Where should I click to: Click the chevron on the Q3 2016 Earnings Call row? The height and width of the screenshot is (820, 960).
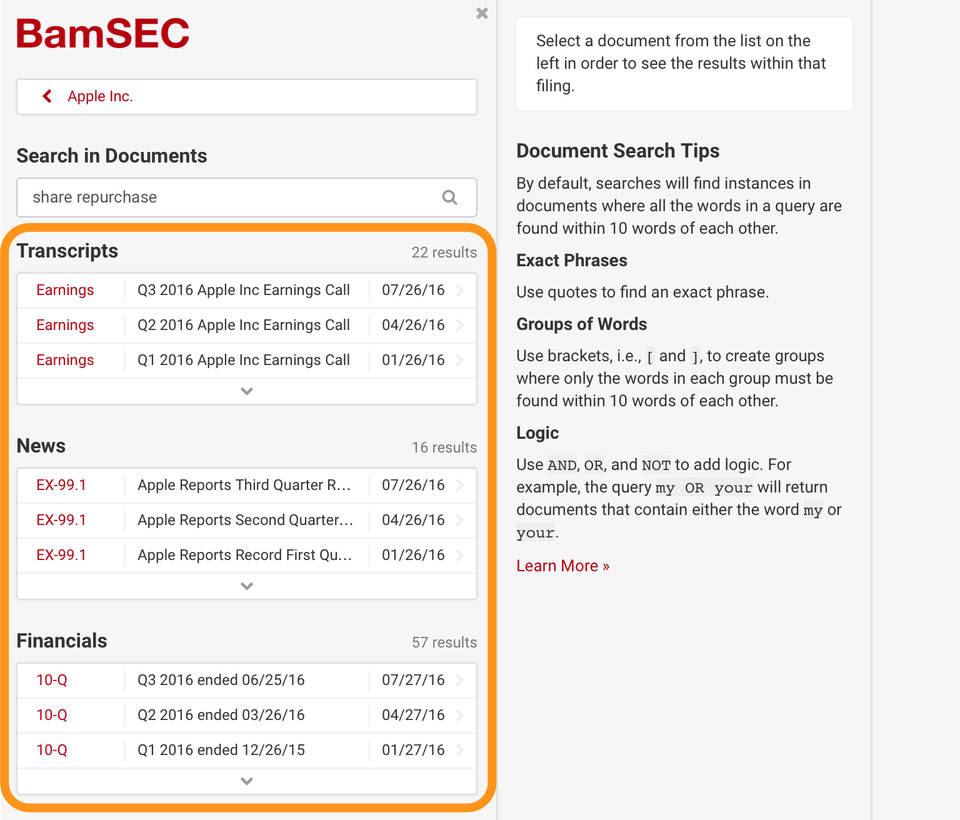(463, 289)
